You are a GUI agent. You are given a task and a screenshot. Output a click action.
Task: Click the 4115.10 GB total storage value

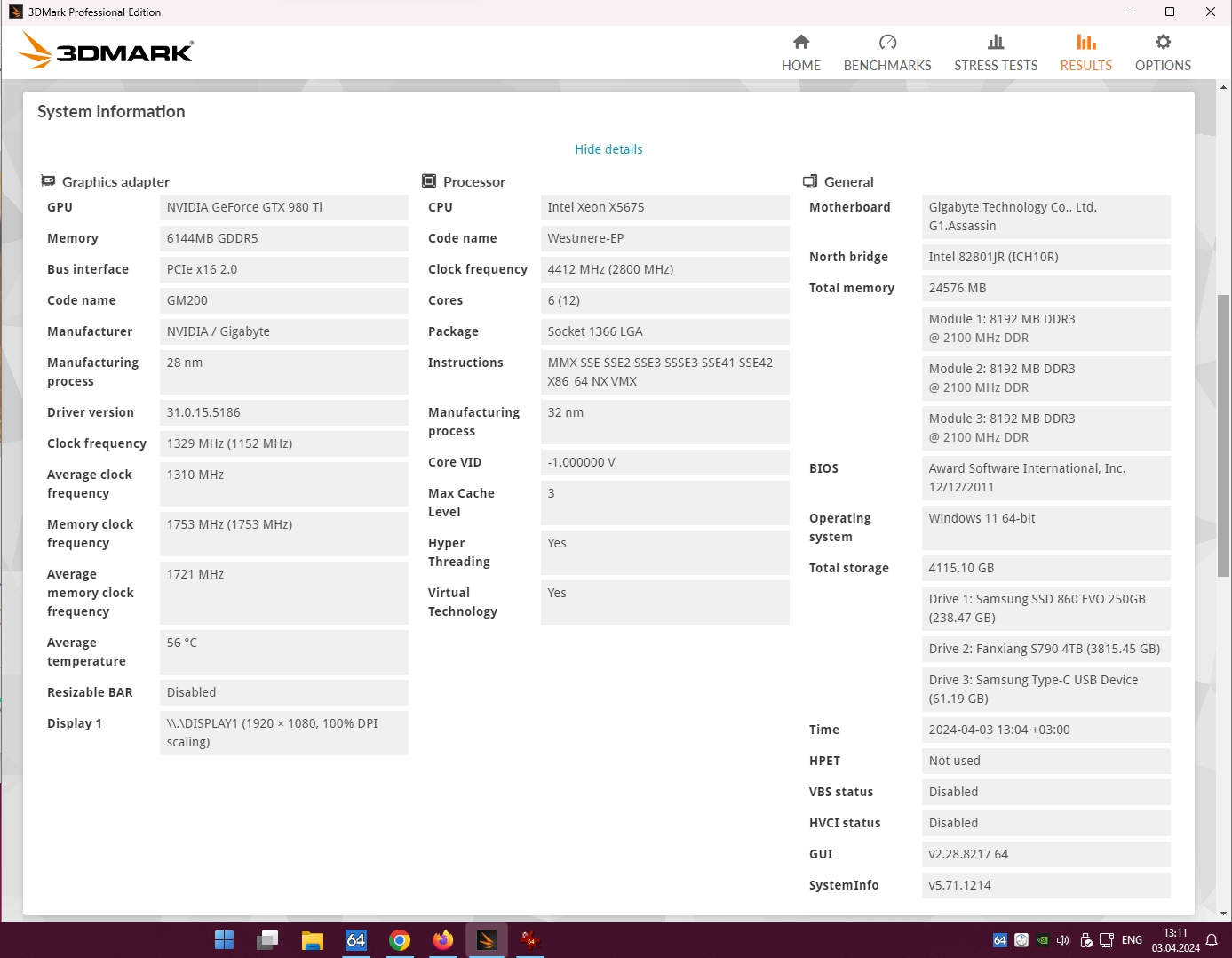coord(1046,568)
